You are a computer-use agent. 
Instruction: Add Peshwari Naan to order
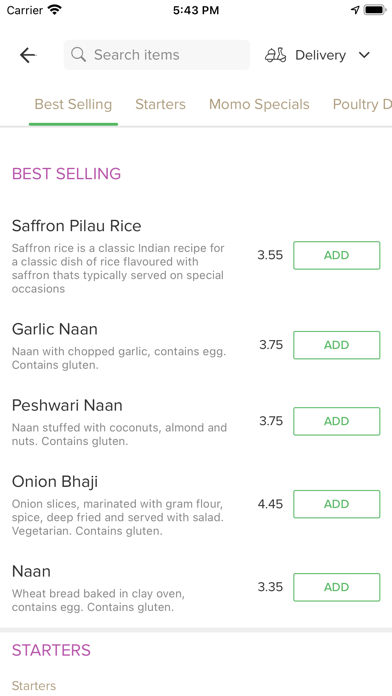(x=337, y=421)
